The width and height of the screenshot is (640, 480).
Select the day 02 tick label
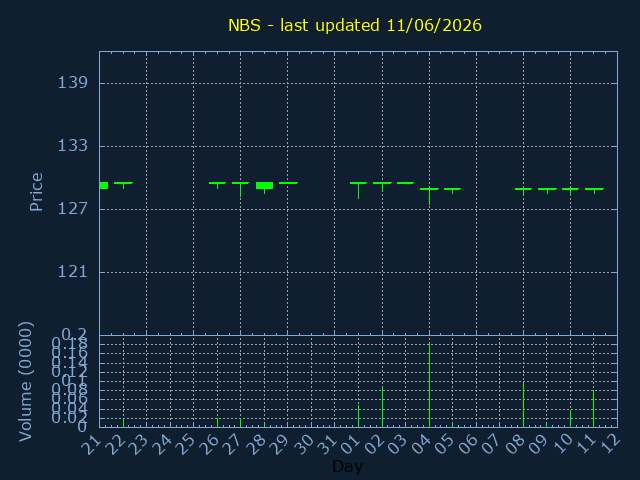(x=373, y=444)
